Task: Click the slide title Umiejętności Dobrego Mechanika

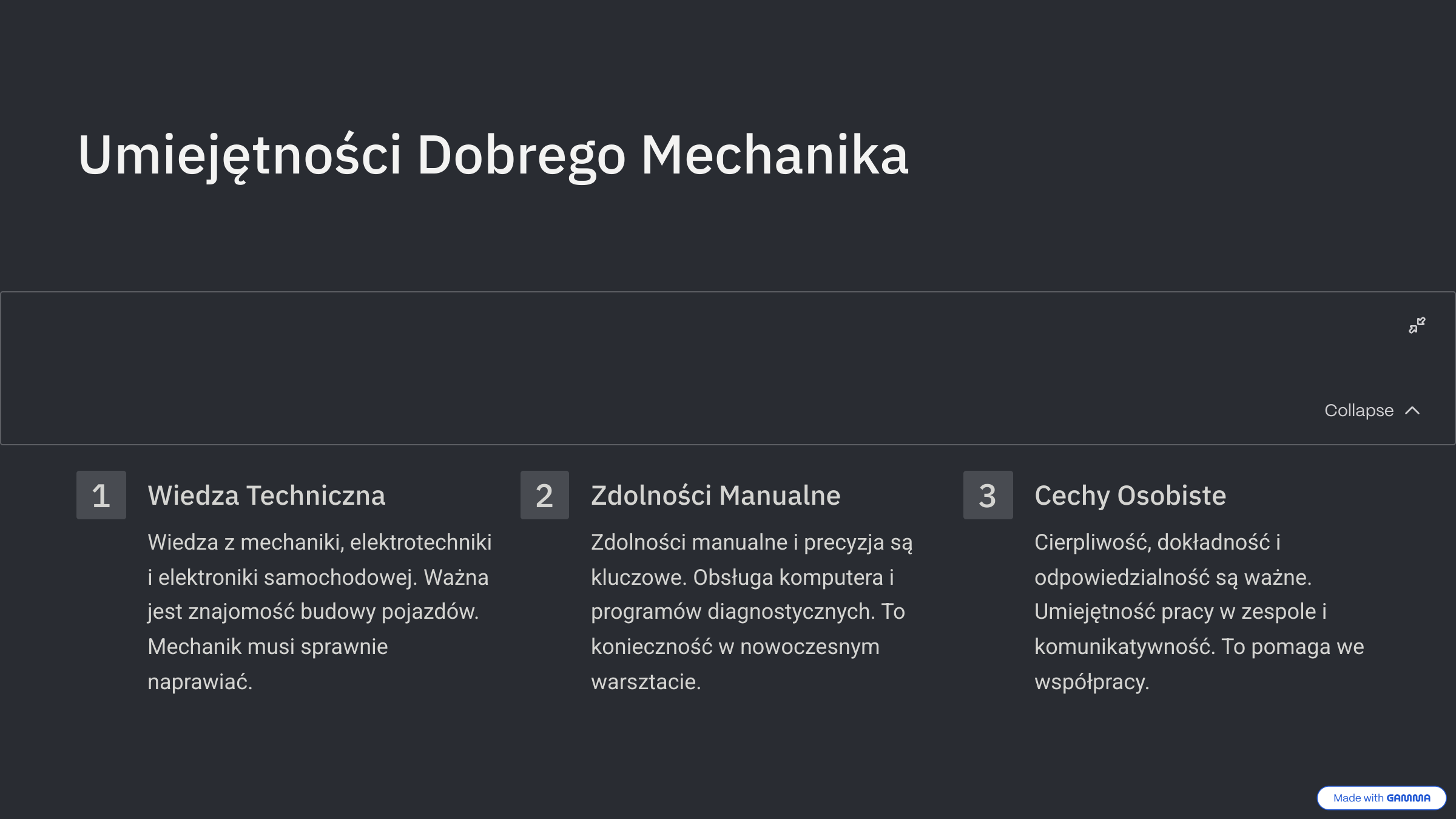Action: (x=493, y=155)
